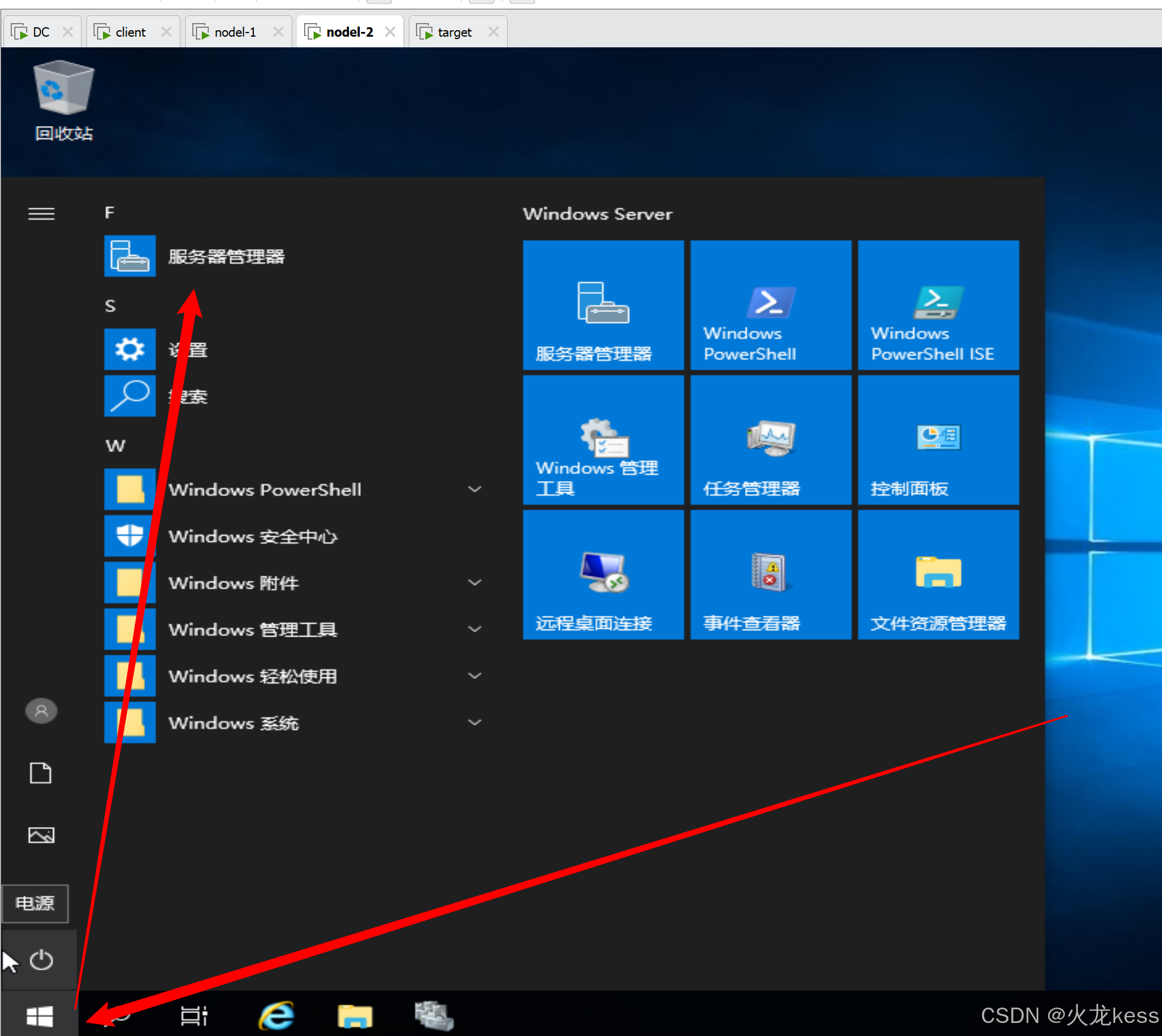The height and width of the screenshot is (1036, 1162).
Task: Open the Windows Administrative Tools tile
Action: point(603,440)
